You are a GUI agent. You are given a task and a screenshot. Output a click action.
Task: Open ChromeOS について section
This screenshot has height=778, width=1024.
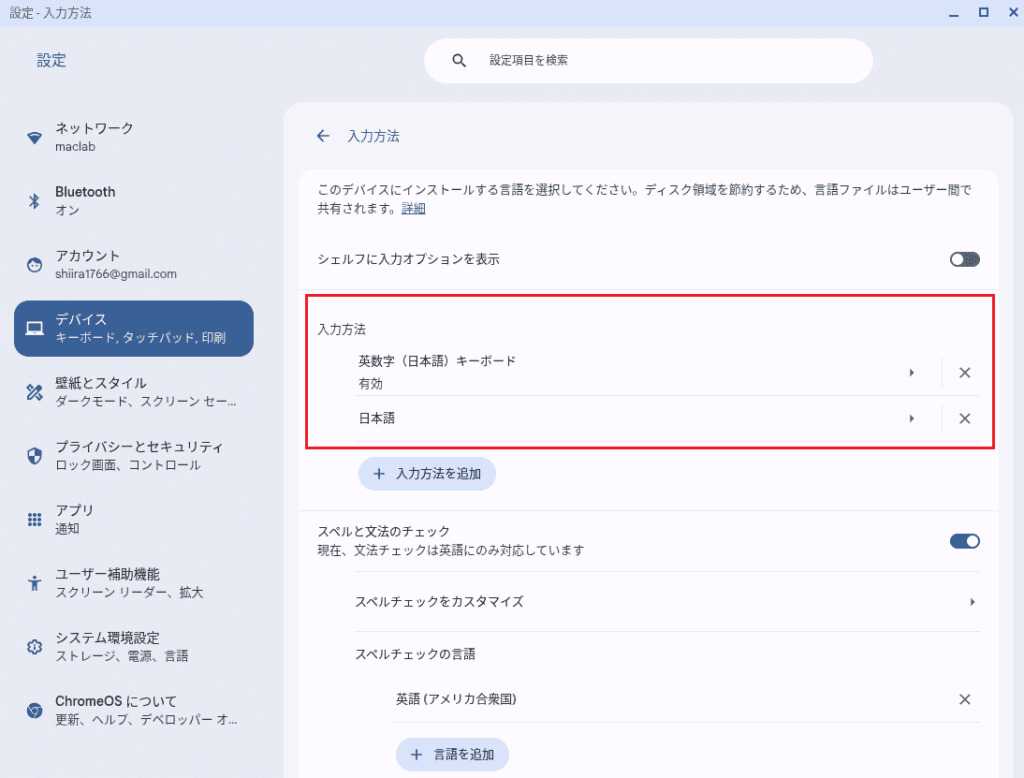pos(134,710)
